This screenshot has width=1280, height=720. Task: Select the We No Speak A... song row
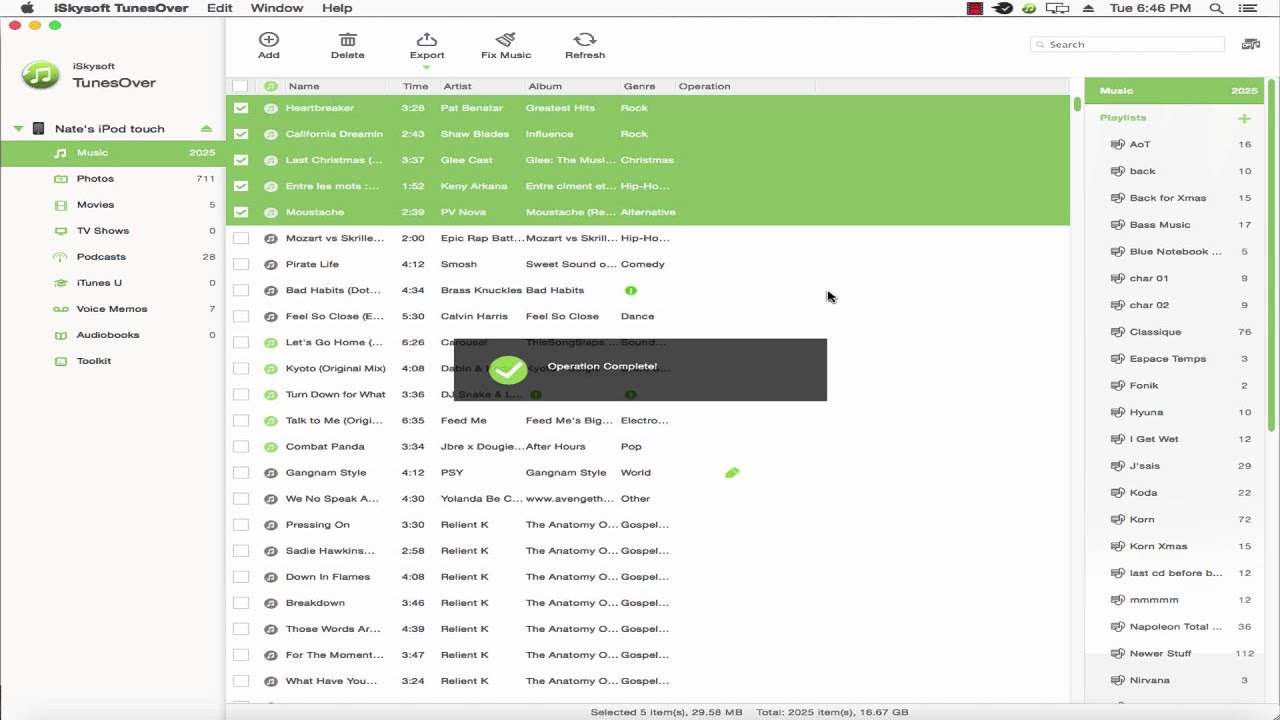coord(648,499)
